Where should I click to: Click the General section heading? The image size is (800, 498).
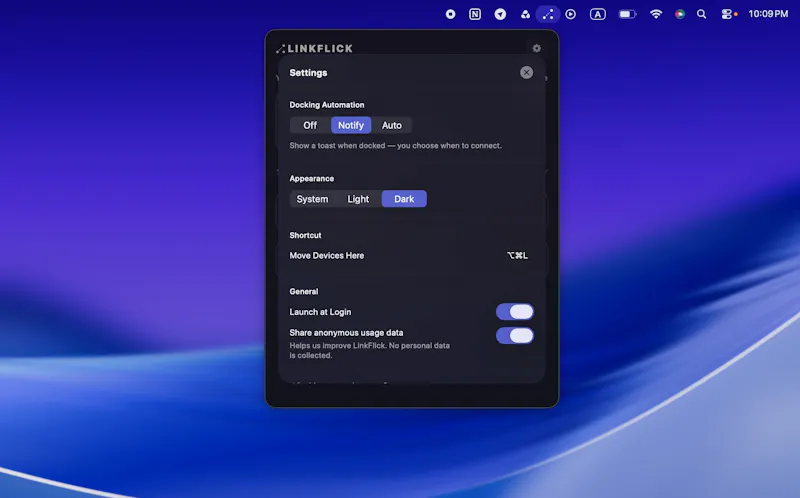click(304, 291)
